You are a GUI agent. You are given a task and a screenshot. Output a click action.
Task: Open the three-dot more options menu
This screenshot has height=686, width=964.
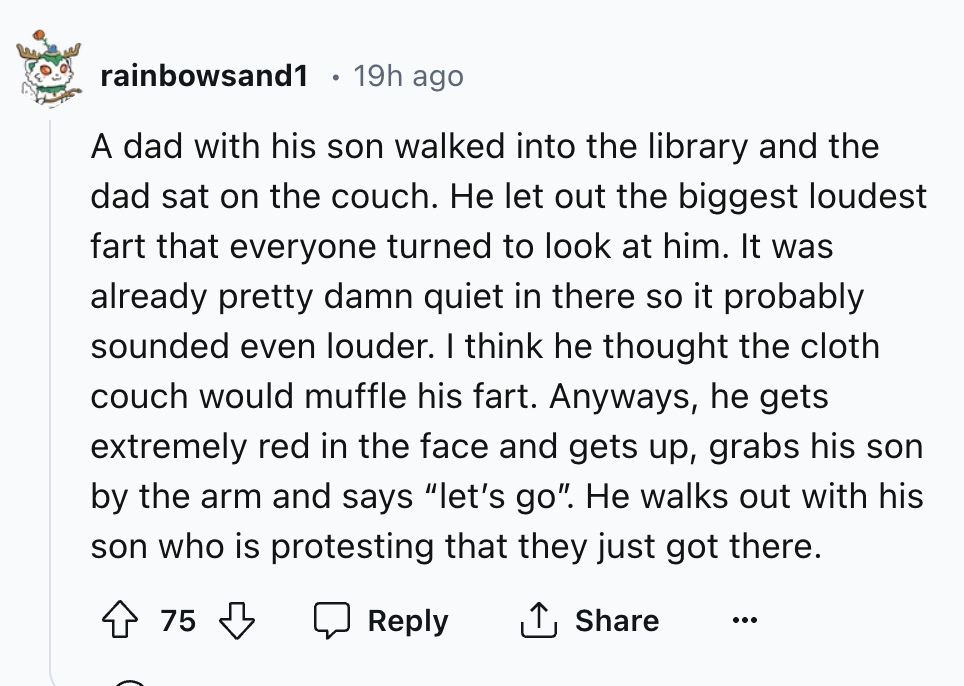pyautogui.click(x=742, y=621)
